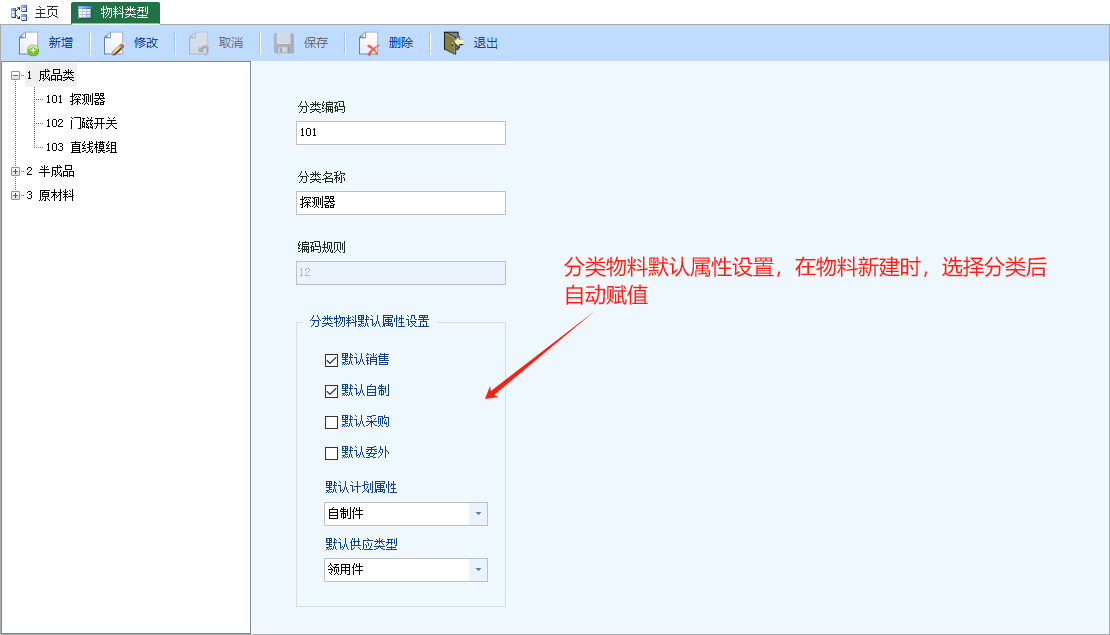Select the 1 成品类 tree item
The image size is (1110, 635).
pyautogui.click(x=51, y=75)
